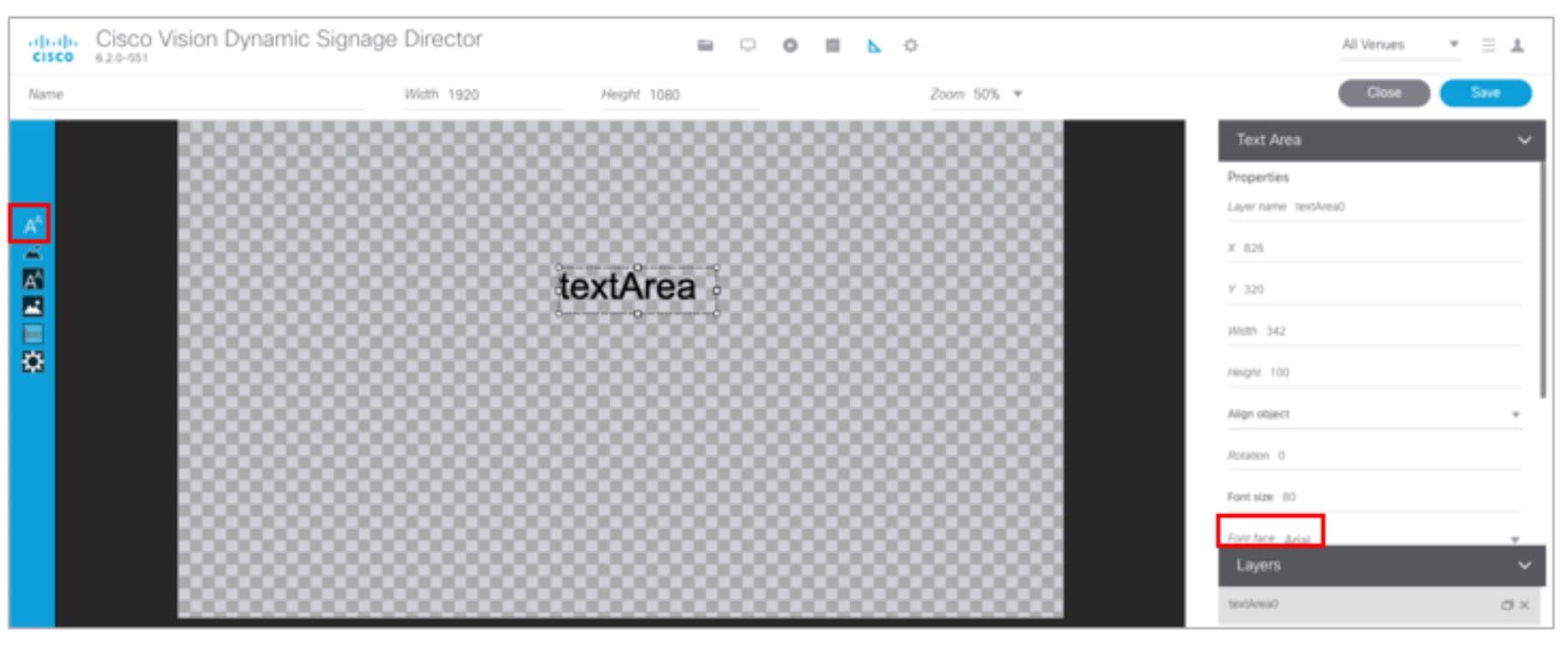Click the Rotation field
Image resolution: width=1568 pixels, height=647 pixels.
(1374, 456)
